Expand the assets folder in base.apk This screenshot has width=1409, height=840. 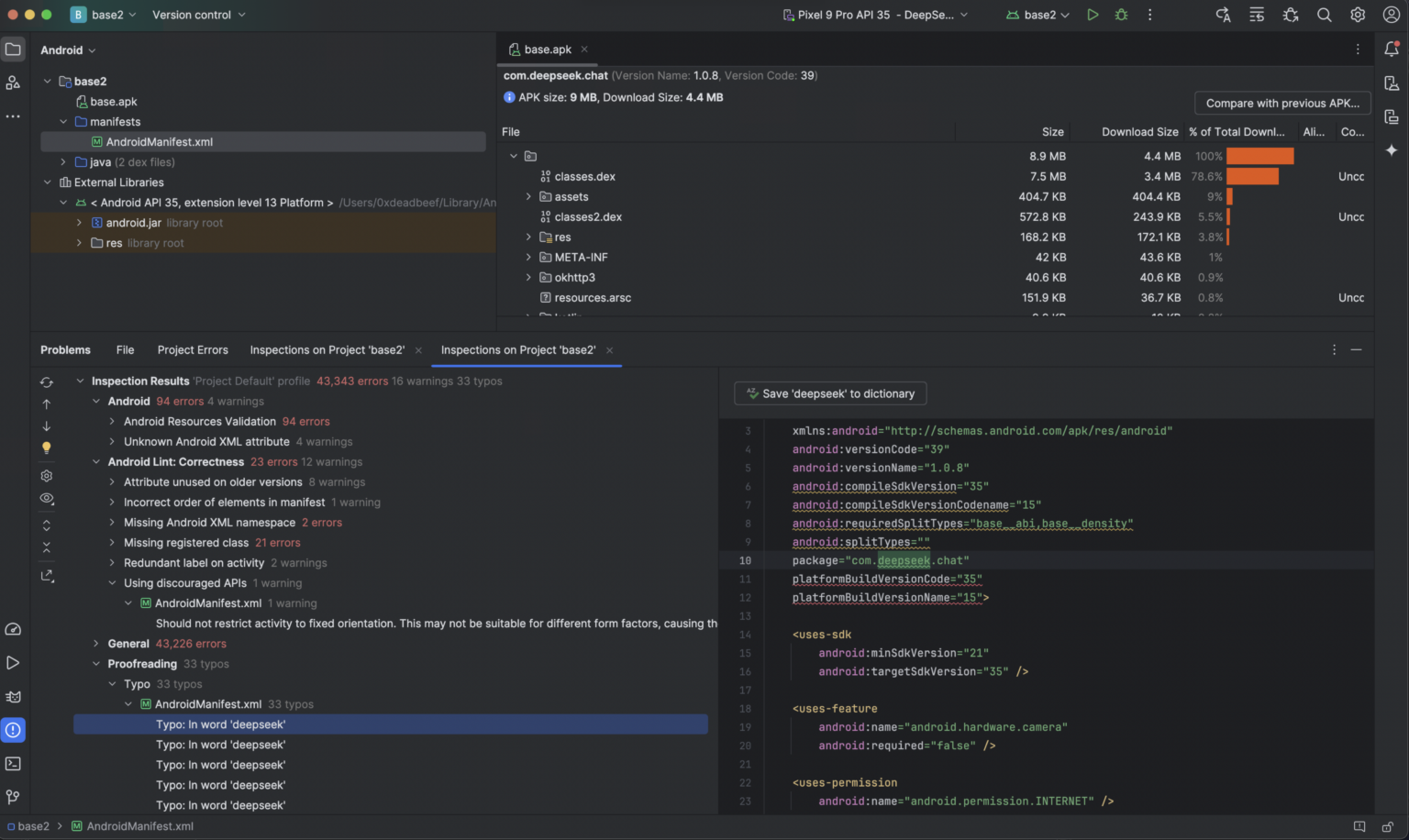(x=528, y=196)
